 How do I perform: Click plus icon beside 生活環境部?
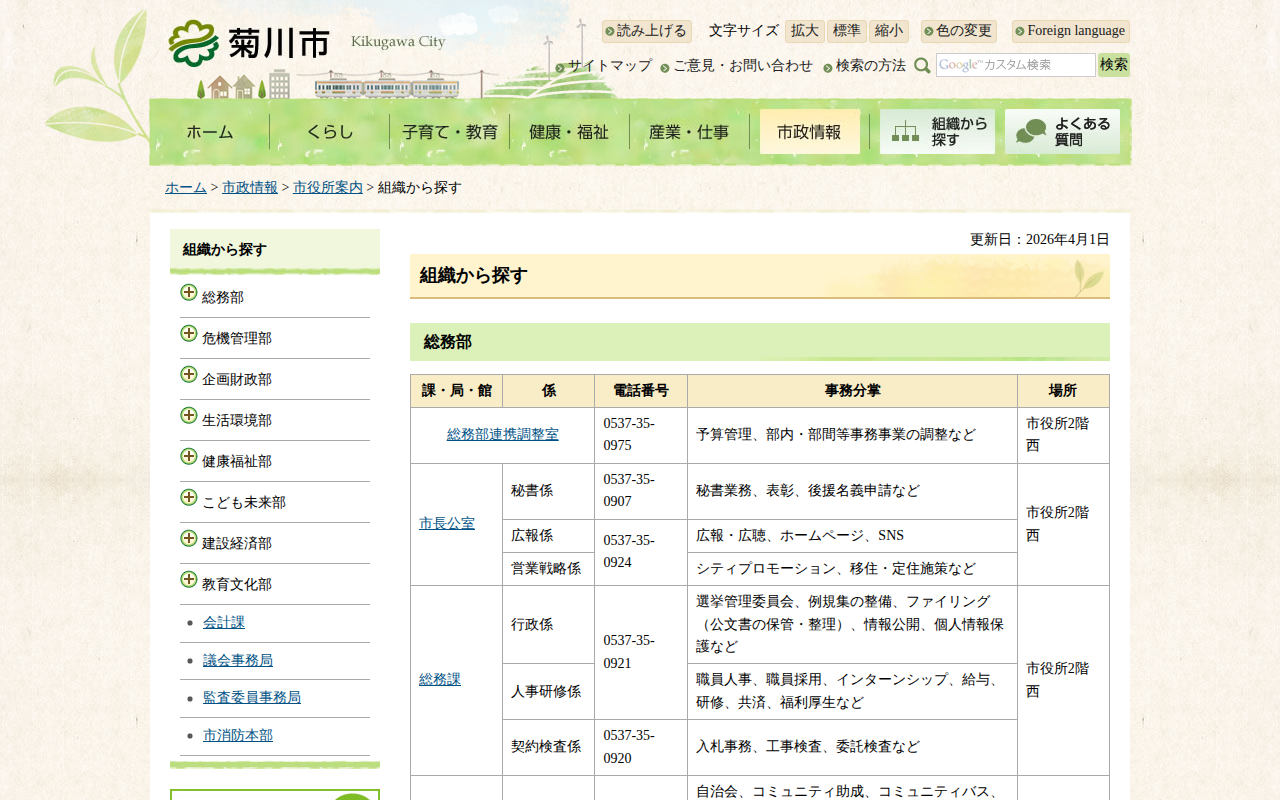tap(189, 416)
